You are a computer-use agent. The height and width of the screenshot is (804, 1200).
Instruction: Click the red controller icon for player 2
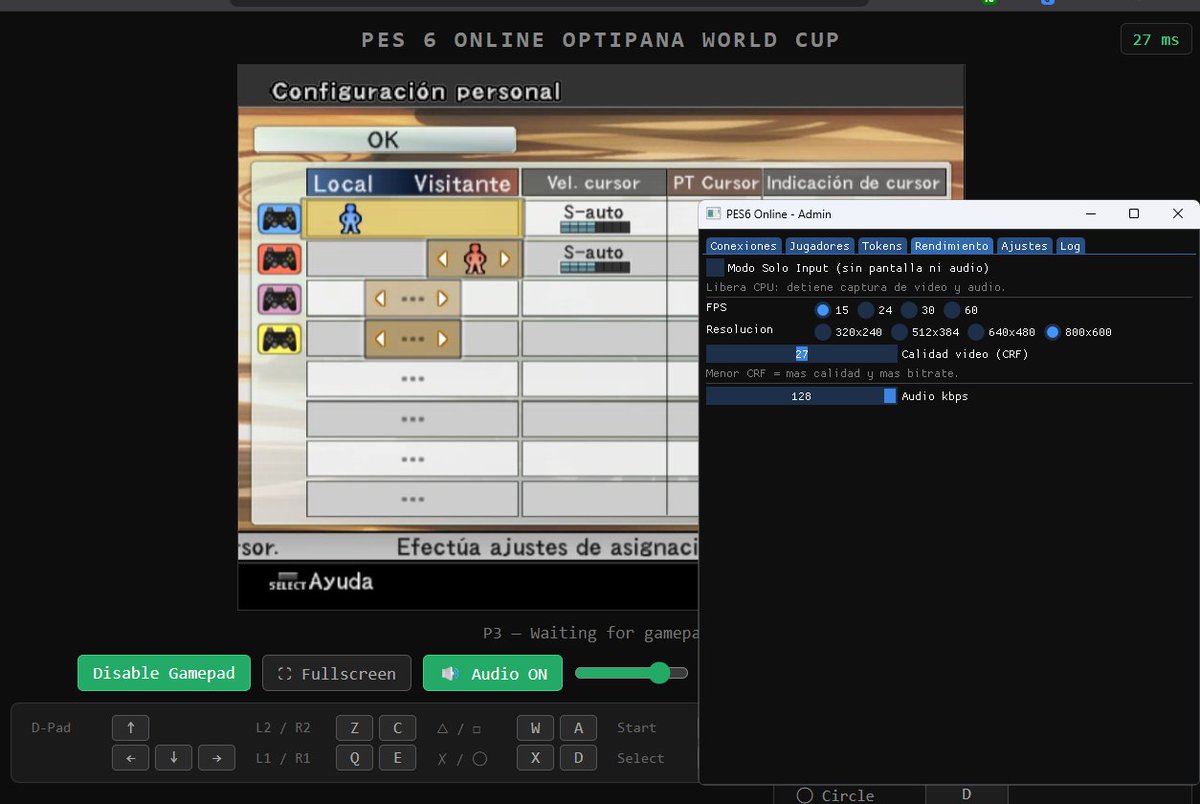pos(279,259)
